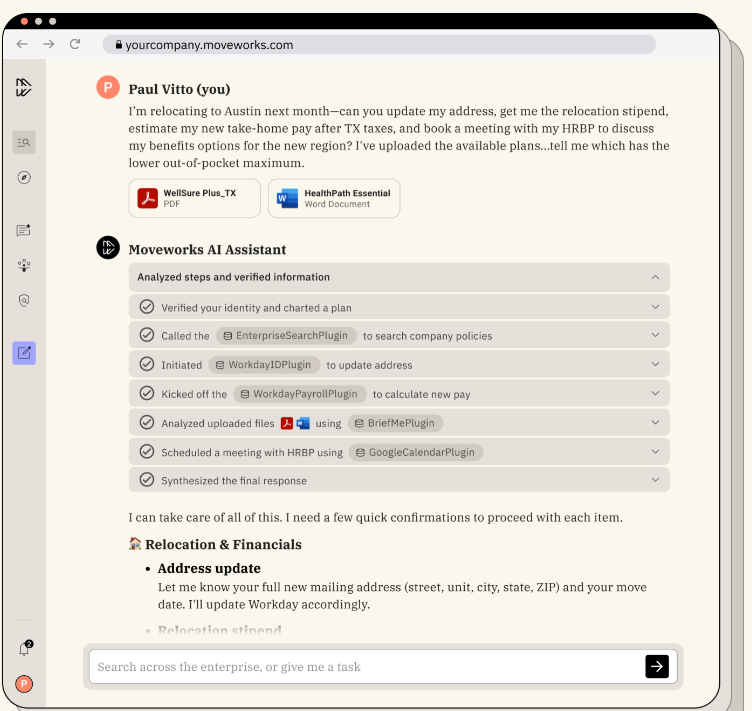Click the sparkle chat notes sidebar icon

pos(24,230)
